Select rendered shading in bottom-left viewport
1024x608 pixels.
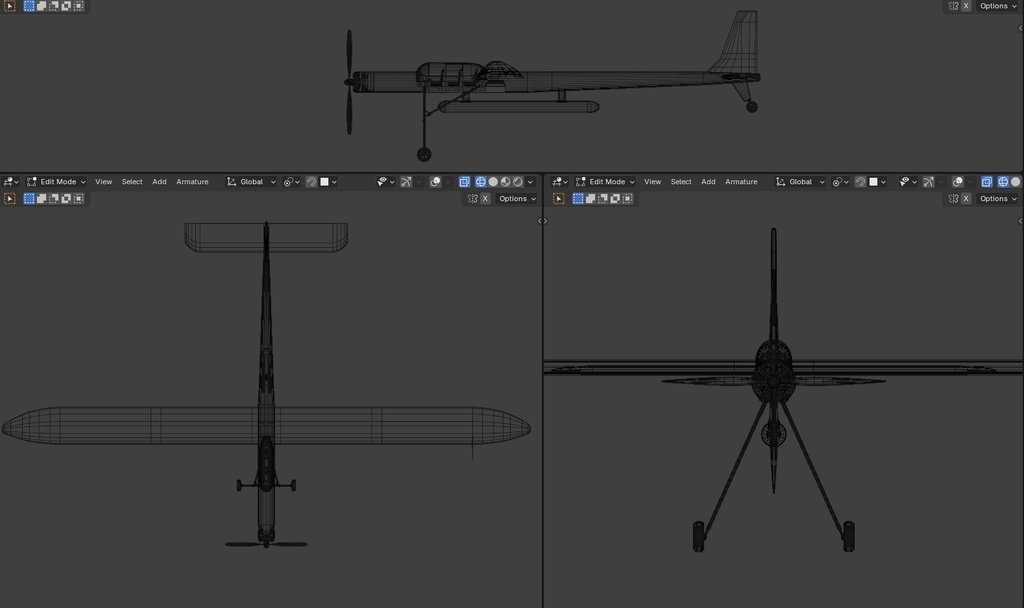518,182
